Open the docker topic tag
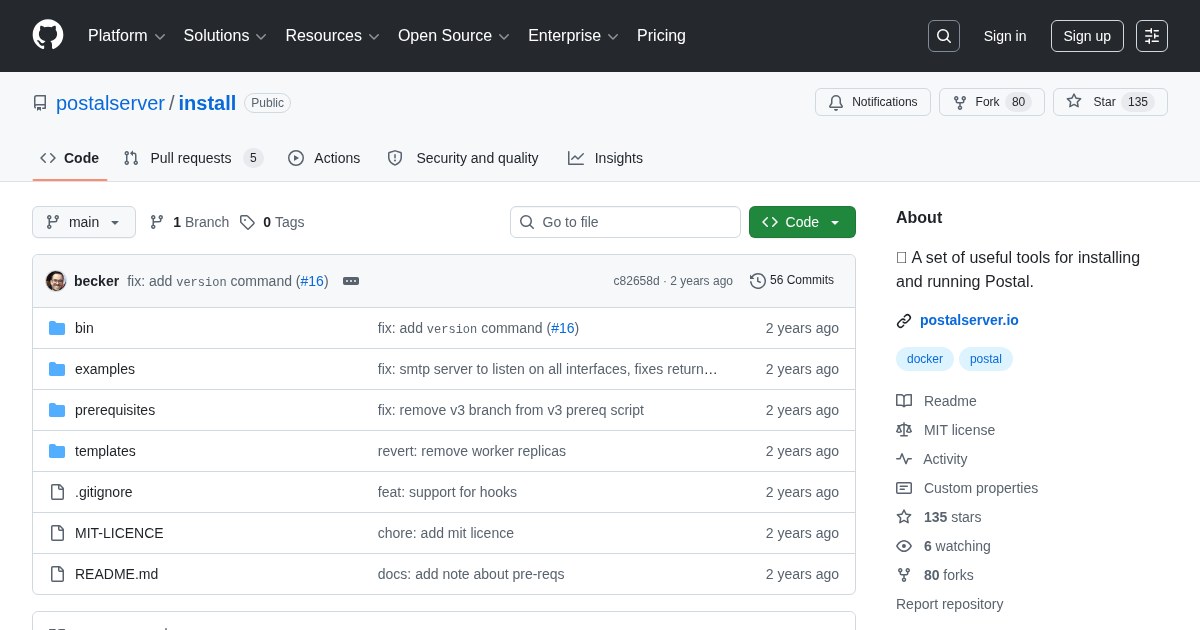The image size is (1200, 630). pyautogui.click(x=925, y=359)
